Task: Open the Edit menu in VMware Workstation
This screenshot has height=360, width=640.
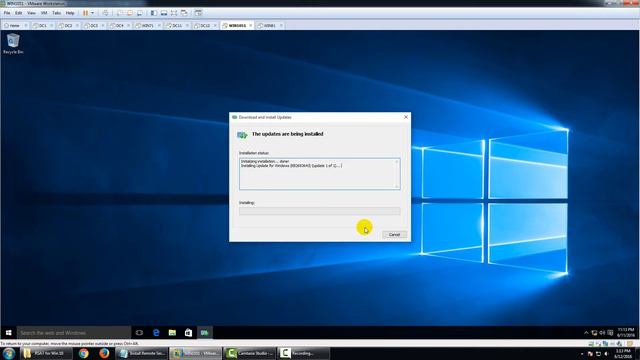Action: click(x=19, y=13)
